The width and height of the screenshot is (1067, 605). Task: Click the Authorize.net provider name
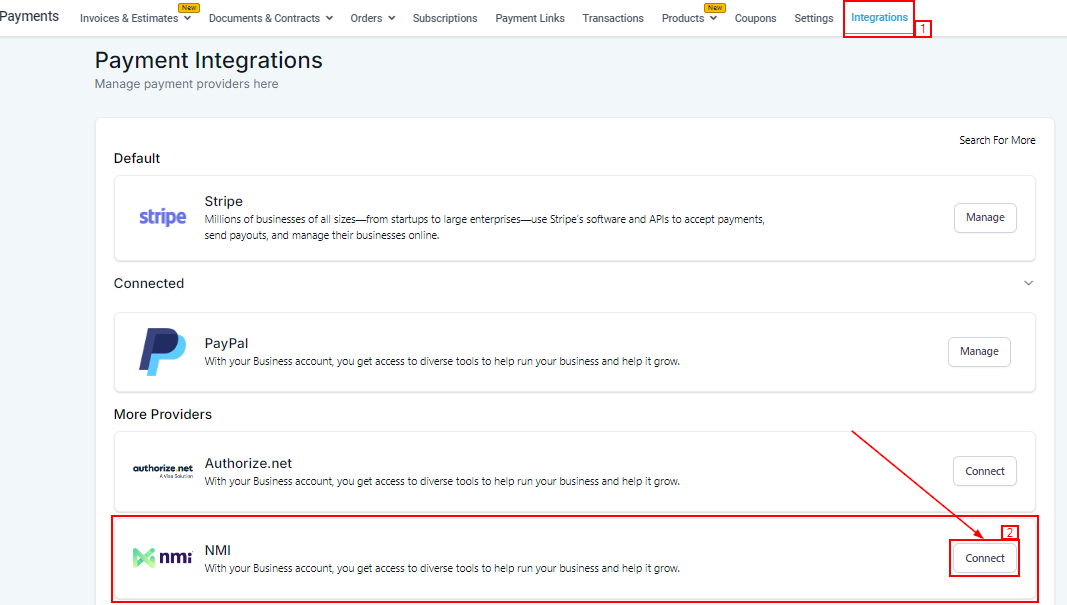pos(248,463)
